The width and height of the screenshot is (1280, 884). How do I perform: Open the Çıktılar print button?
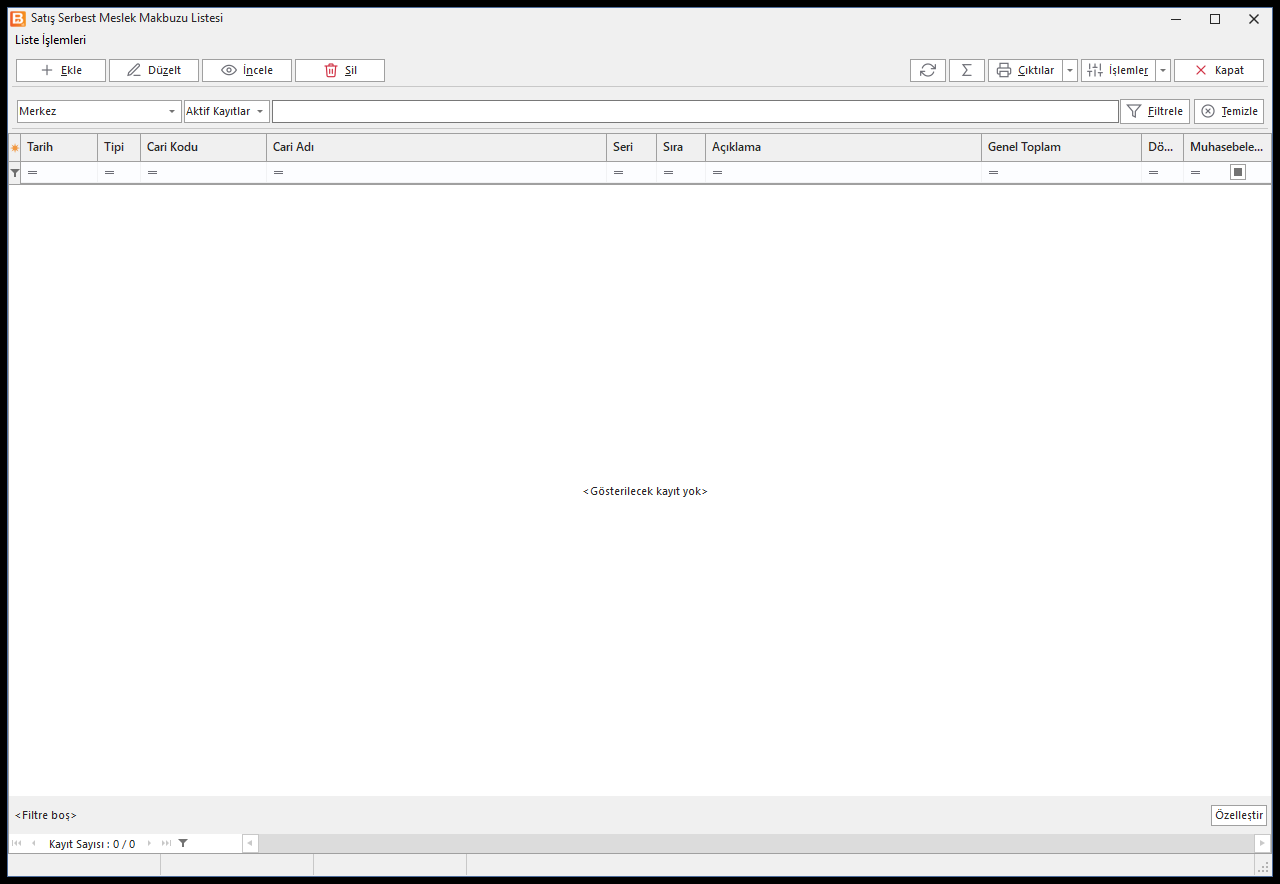[1025, 70]
